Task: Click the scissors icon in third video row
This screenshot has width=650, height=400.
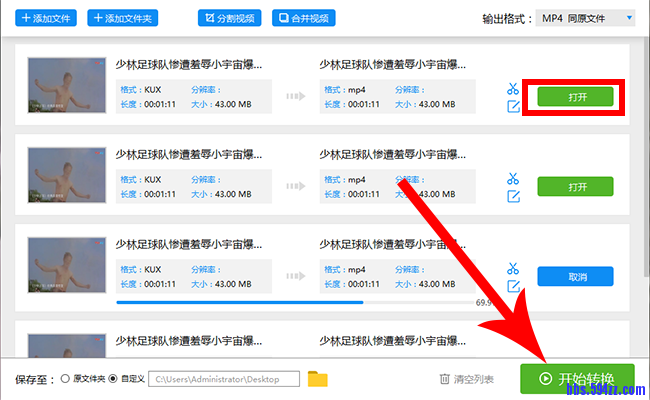Action: tap(513, 267)
